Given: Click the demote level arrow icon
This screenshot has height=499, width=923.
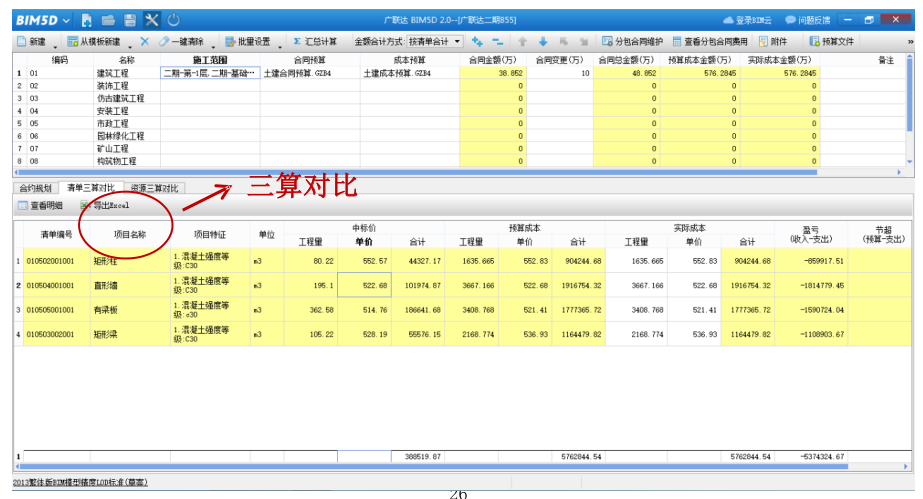Looking at the screenshot, I should click(584, 41).
